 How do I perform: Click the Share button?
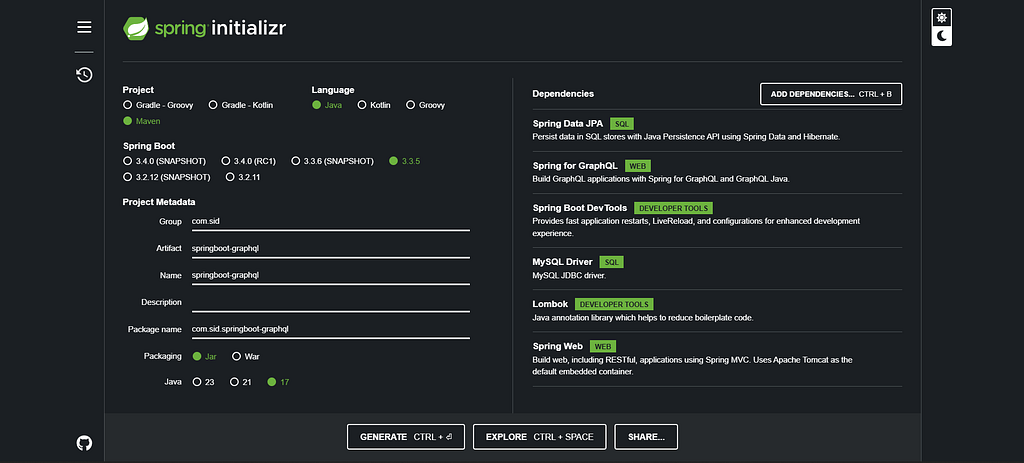tap(646, 437)
